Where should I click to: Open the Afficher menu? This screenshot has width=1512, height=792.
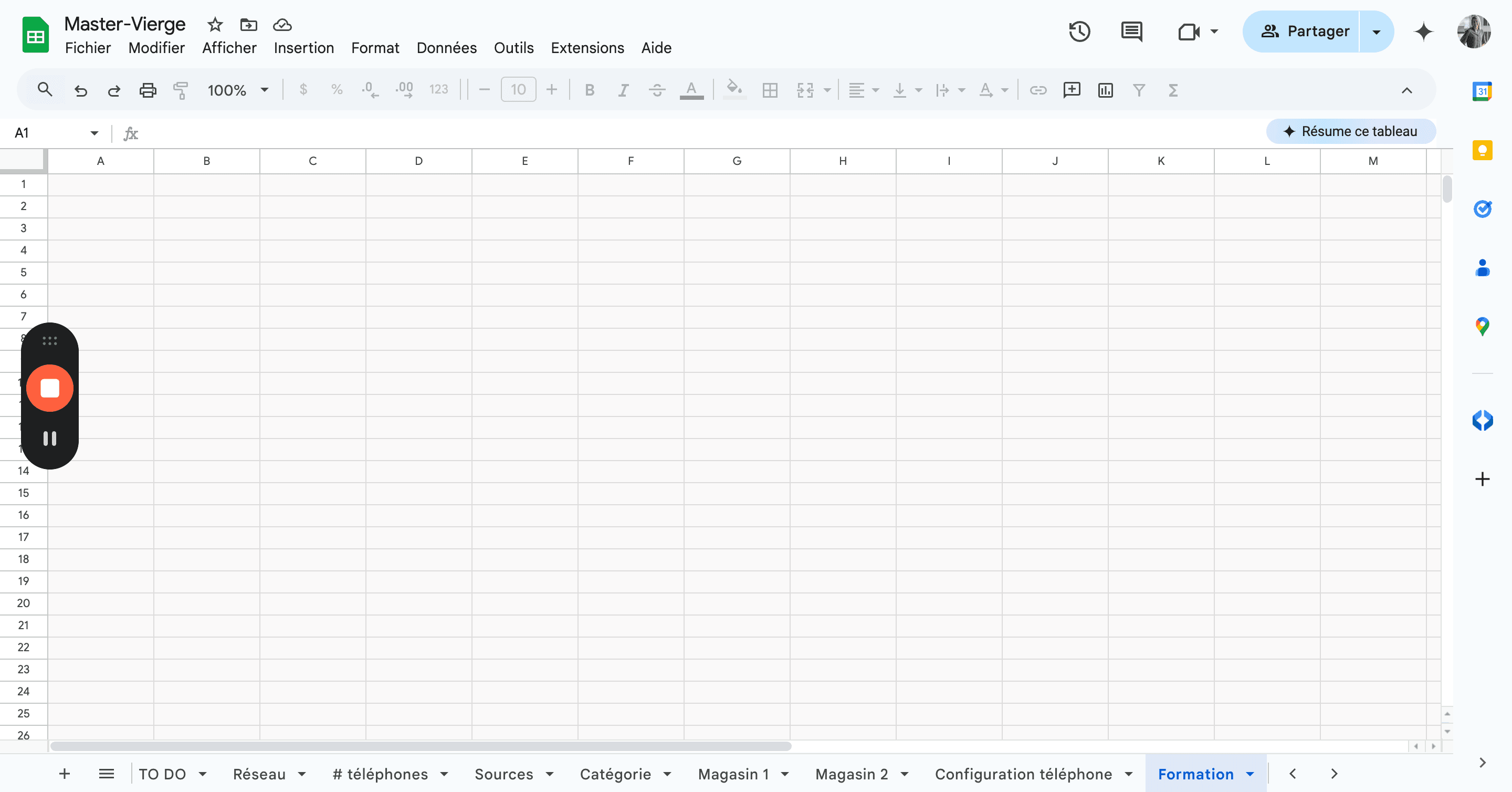[x=229, y=48]
